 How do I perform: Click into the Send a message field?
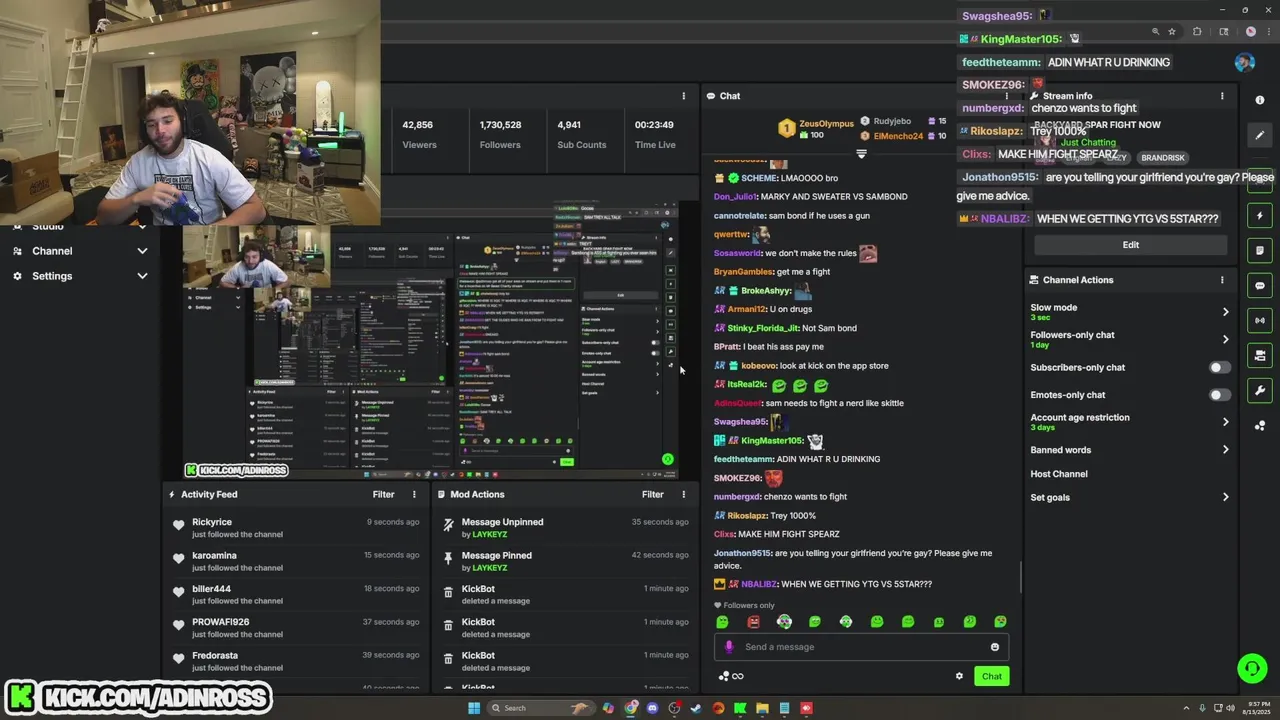[861, 647]
